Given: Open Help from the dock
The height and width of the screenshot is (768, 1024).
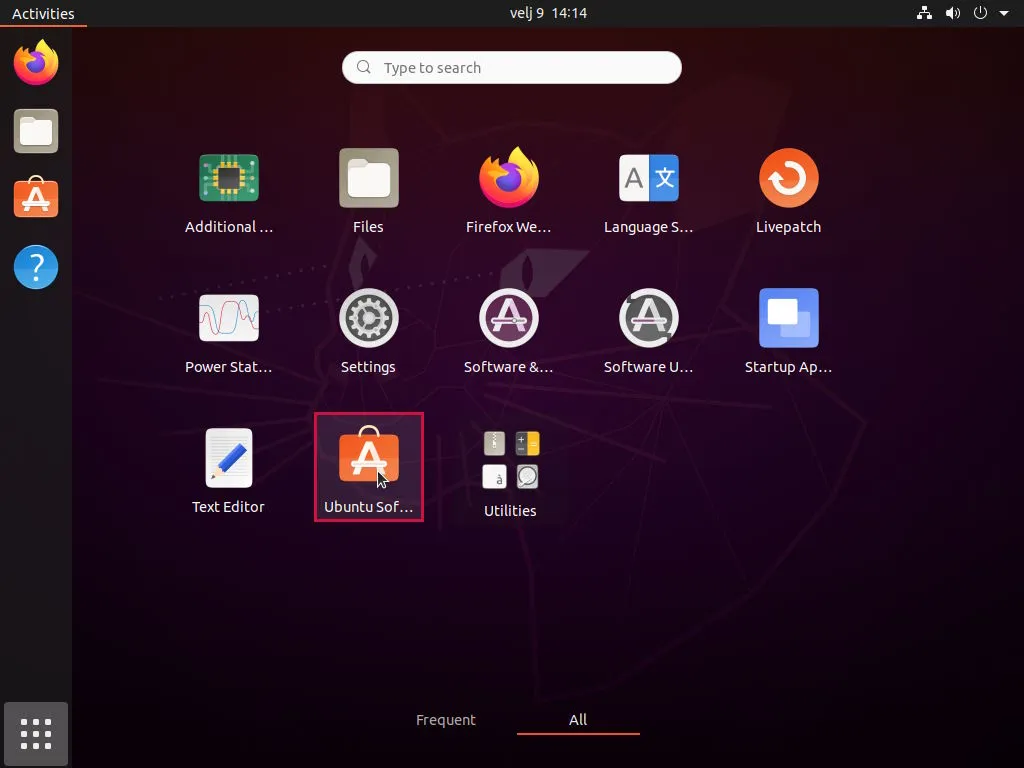Looking at the screenshot, I should pyautogui.click(x=35, y=267).
